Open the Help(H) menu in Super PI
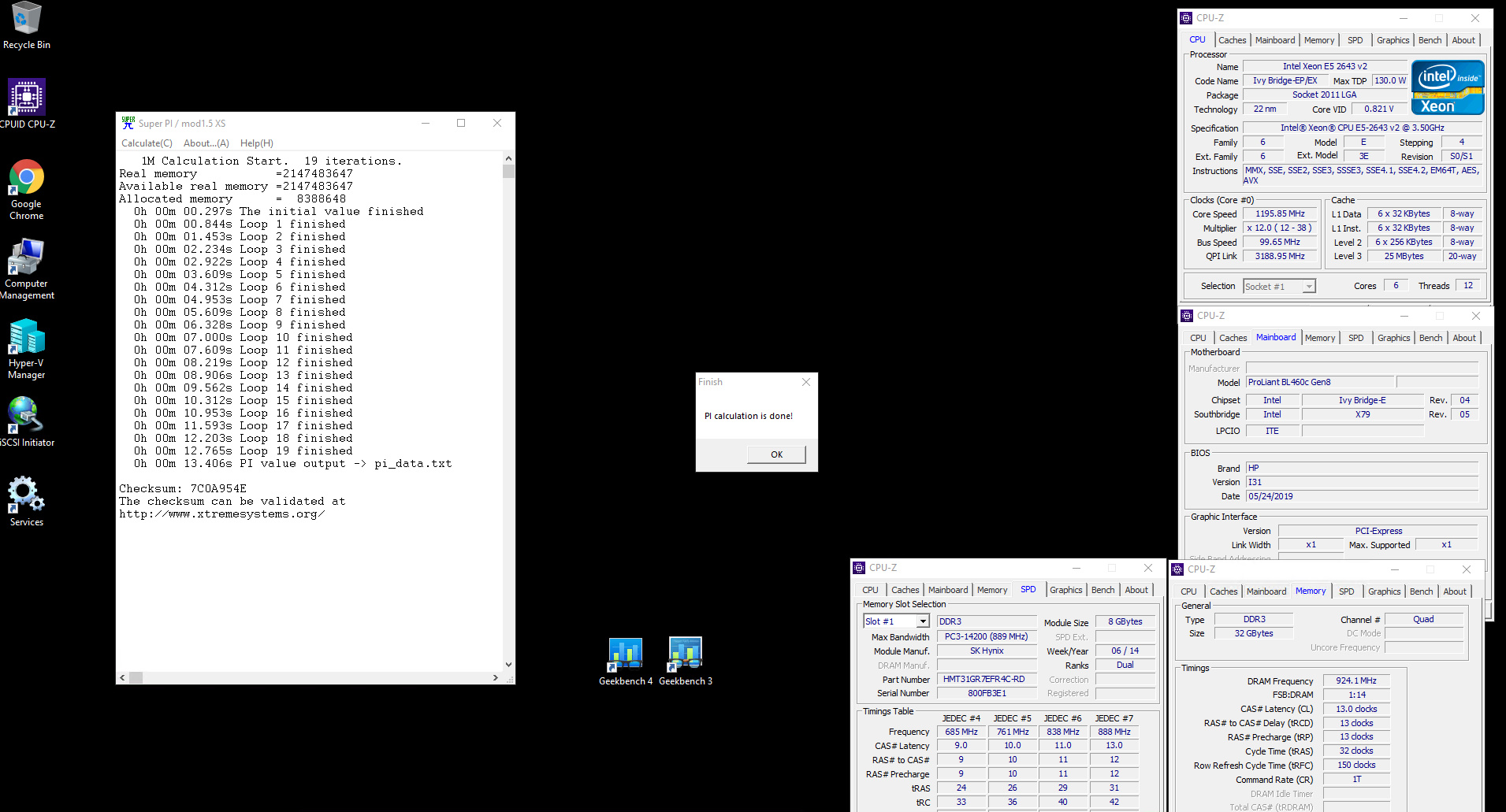This screenshot has height=812, width=1506. point(257,143)
